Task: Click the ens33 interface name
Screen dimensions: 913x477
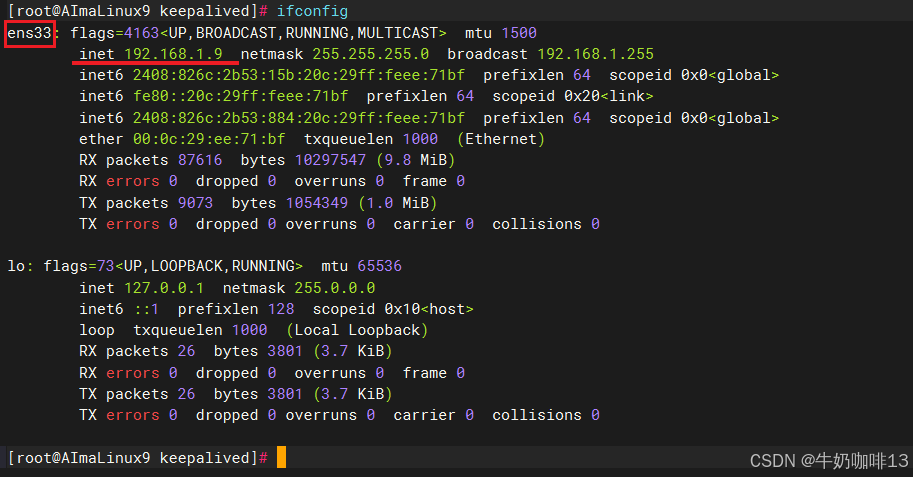Action: 29,33
